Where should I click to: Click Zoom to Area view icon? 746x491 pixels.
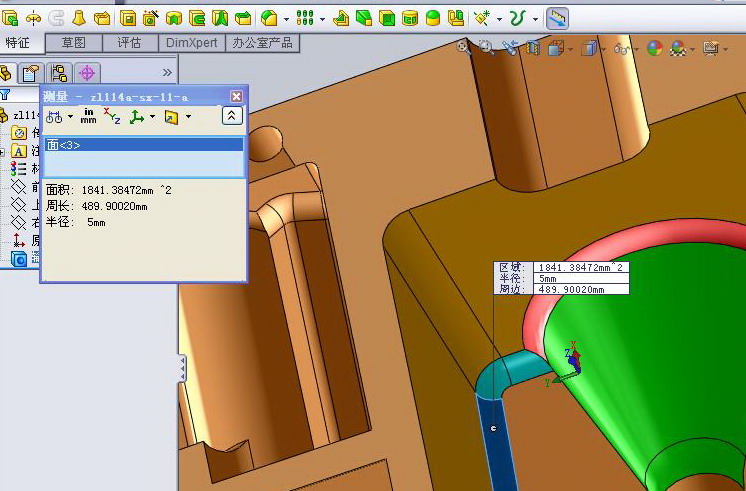(x=486, y=47)
